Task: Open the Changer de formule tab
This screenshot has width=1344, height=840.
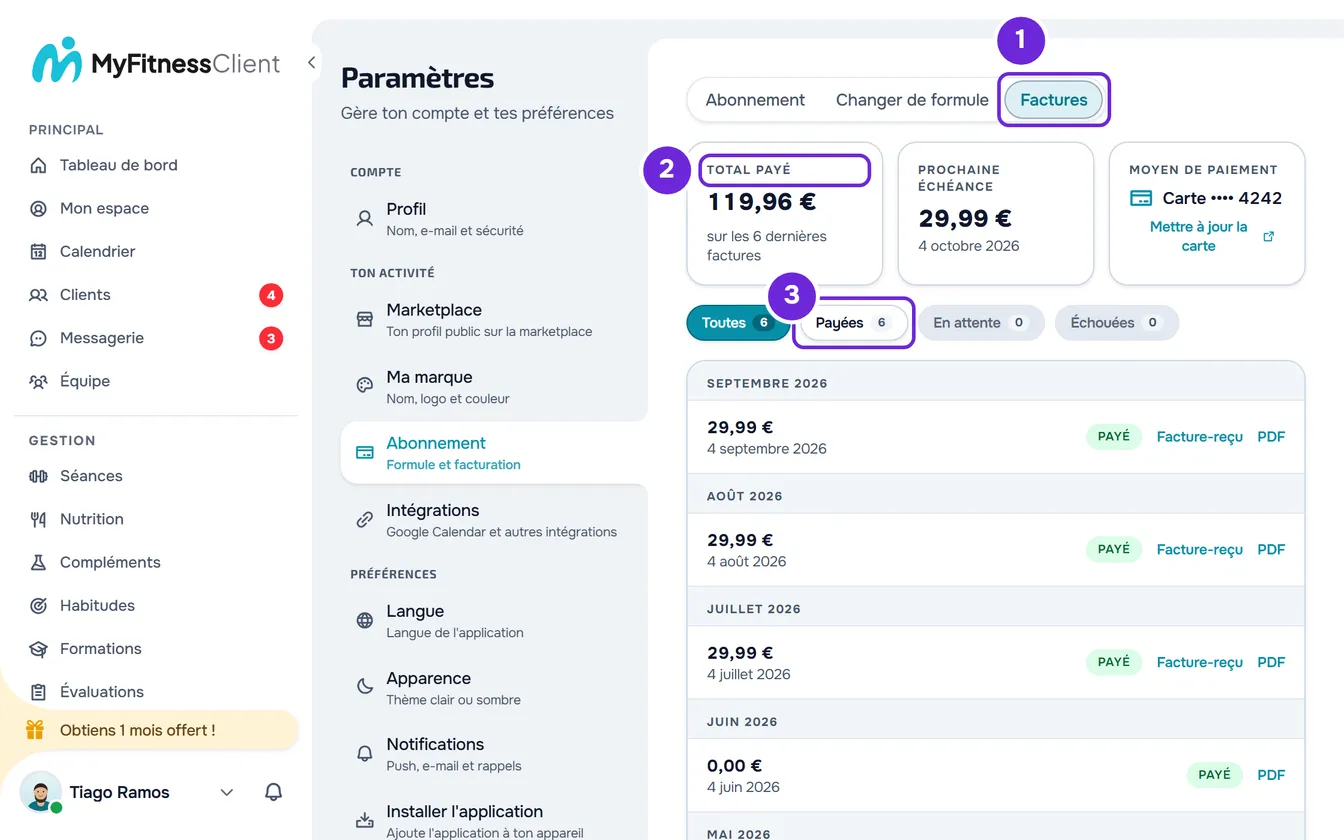Action: (912, 100)
